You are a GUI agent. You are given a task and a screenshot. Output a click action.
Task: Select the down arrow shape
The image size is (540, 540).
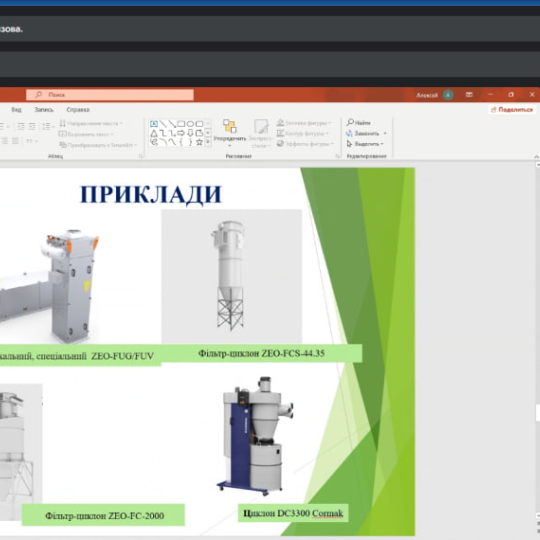190,133
